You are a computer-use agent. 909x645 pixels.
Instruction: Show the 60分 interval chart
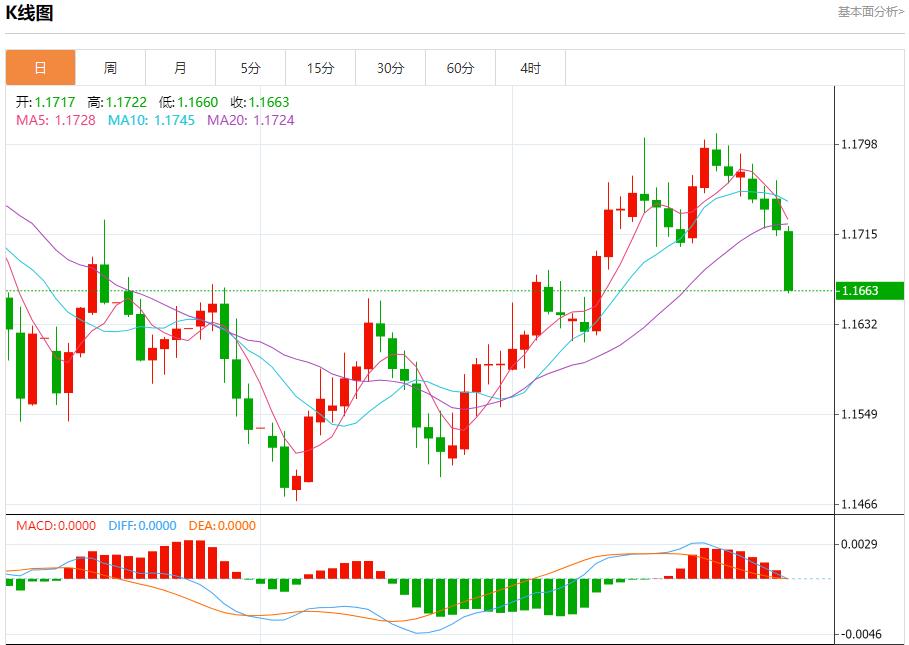[461, 68]
